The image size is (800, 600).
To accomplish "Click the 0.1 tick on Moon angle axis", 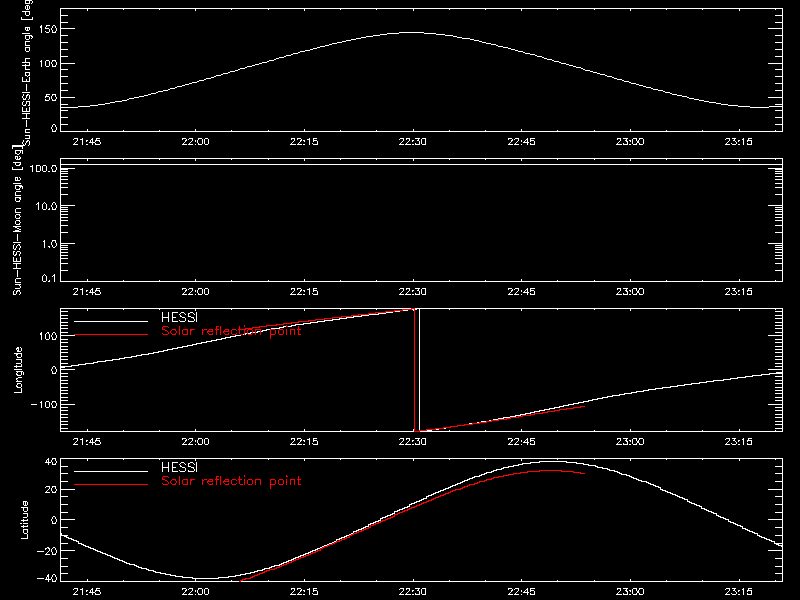I will (49, 278).
